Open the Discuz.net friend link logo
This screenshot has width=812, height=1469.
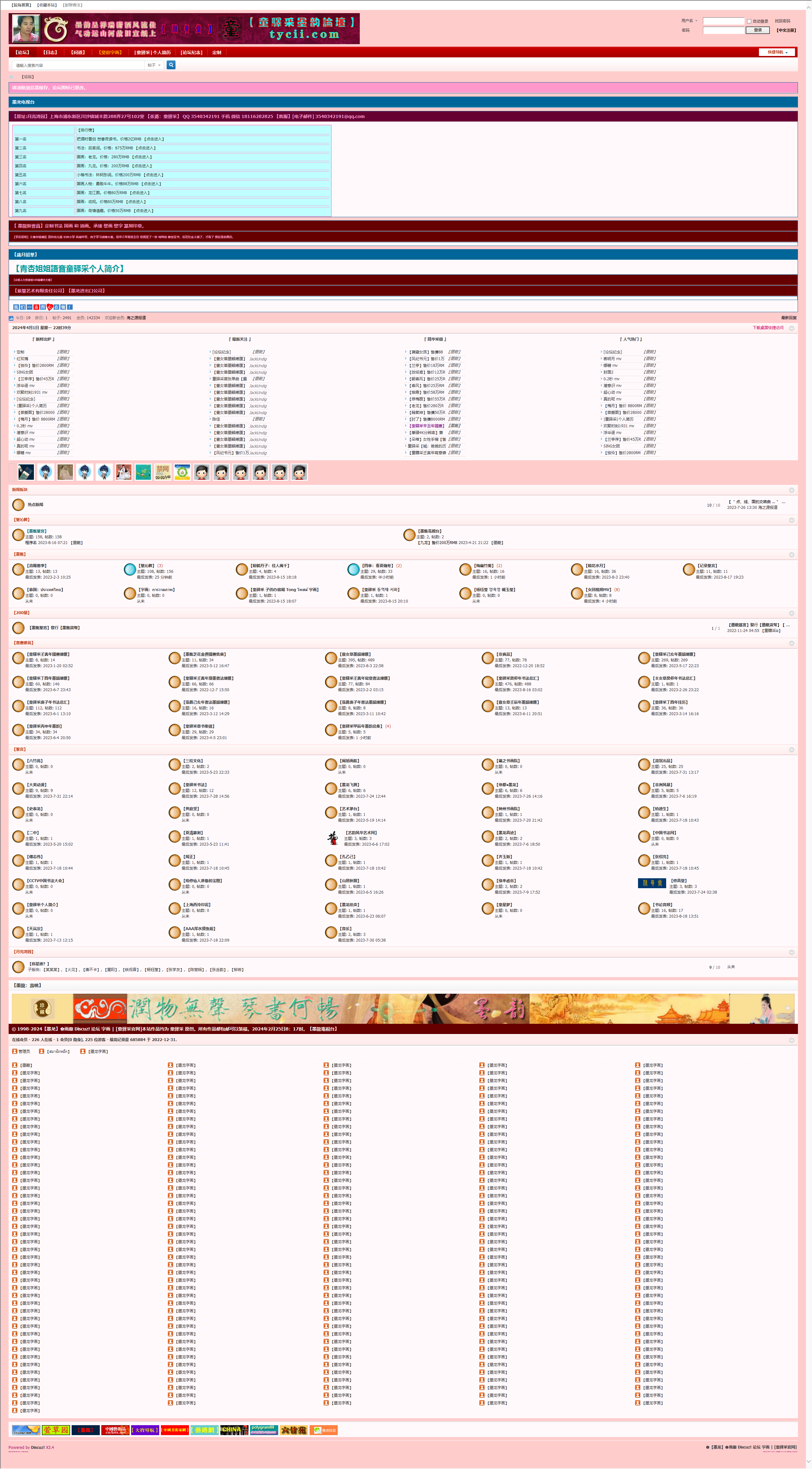tap(26, 1430)
